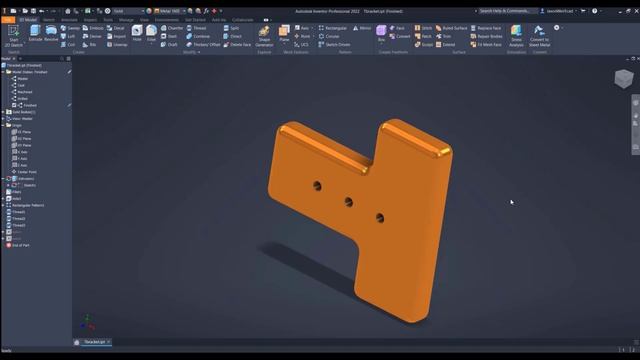Collapse the Model States folder
The image size is (640, 360).
pyautogui.click(x=3, y=72)
